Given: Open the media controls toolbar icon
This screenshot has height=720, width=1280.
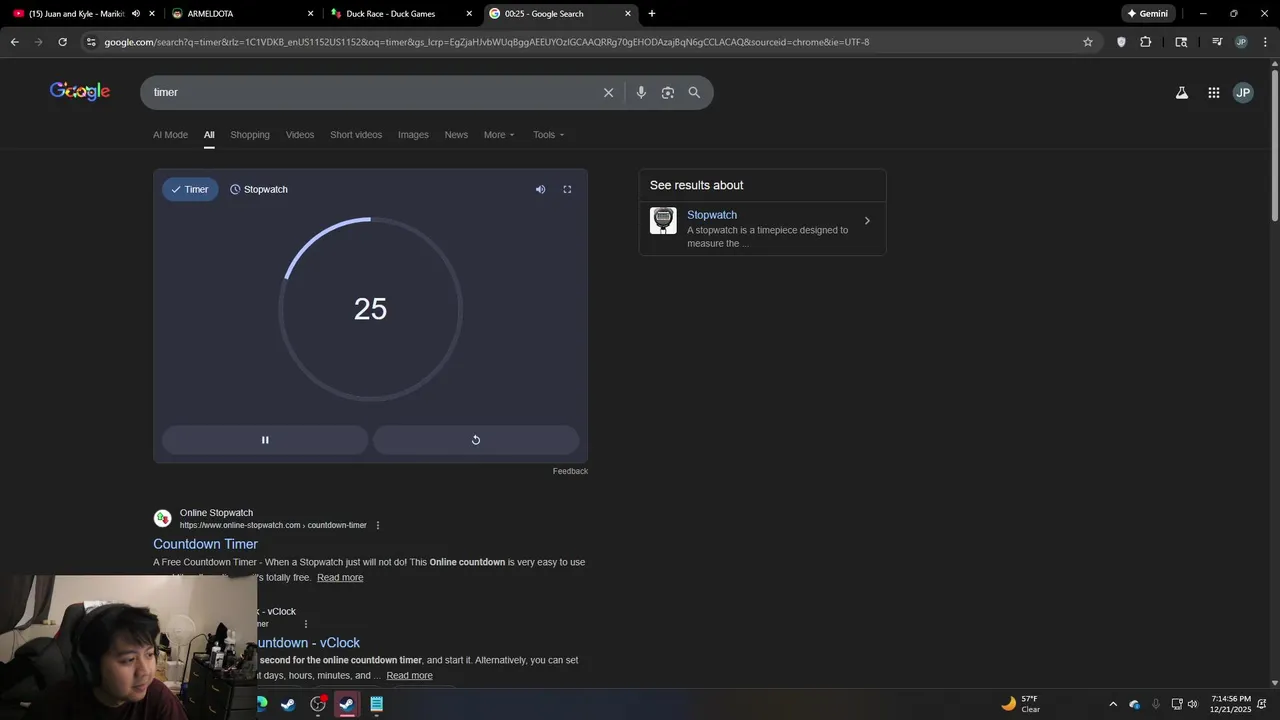Looking at the screenshot, I should point(1217,42).
